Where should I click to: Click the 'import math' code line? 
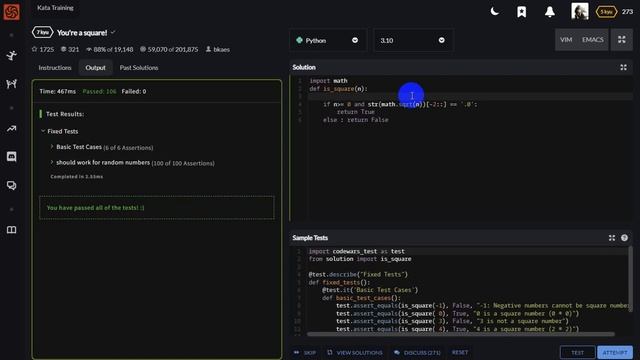coord(328,81)
